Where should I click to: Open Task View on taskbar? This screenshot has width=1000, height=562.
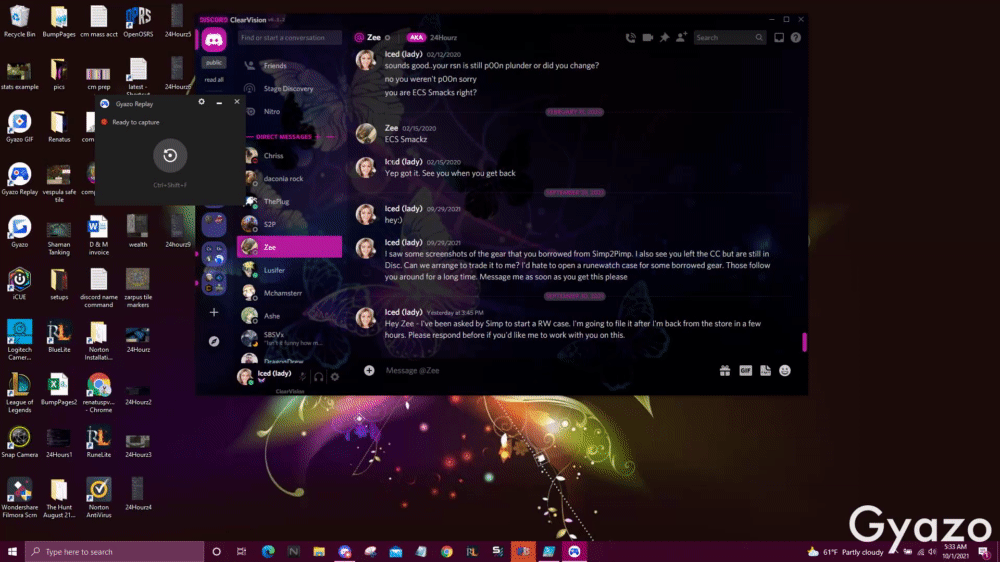point(241,552)
